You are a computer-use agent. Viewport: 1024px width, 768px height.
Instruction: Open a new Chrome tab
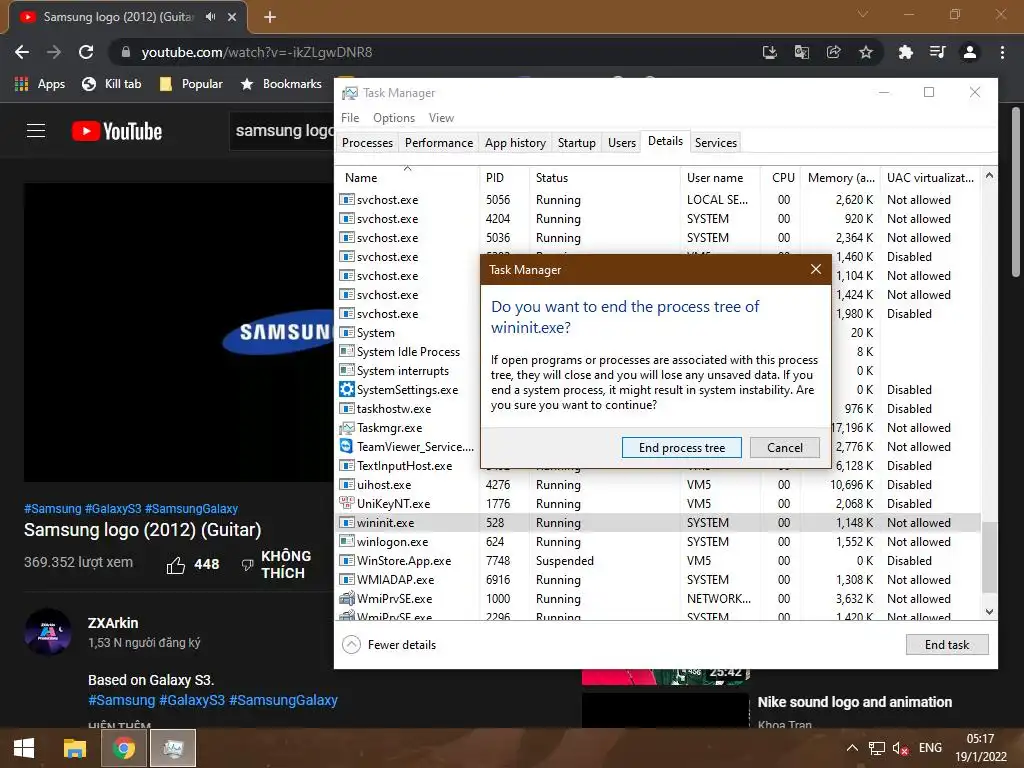tap(270, 17)
